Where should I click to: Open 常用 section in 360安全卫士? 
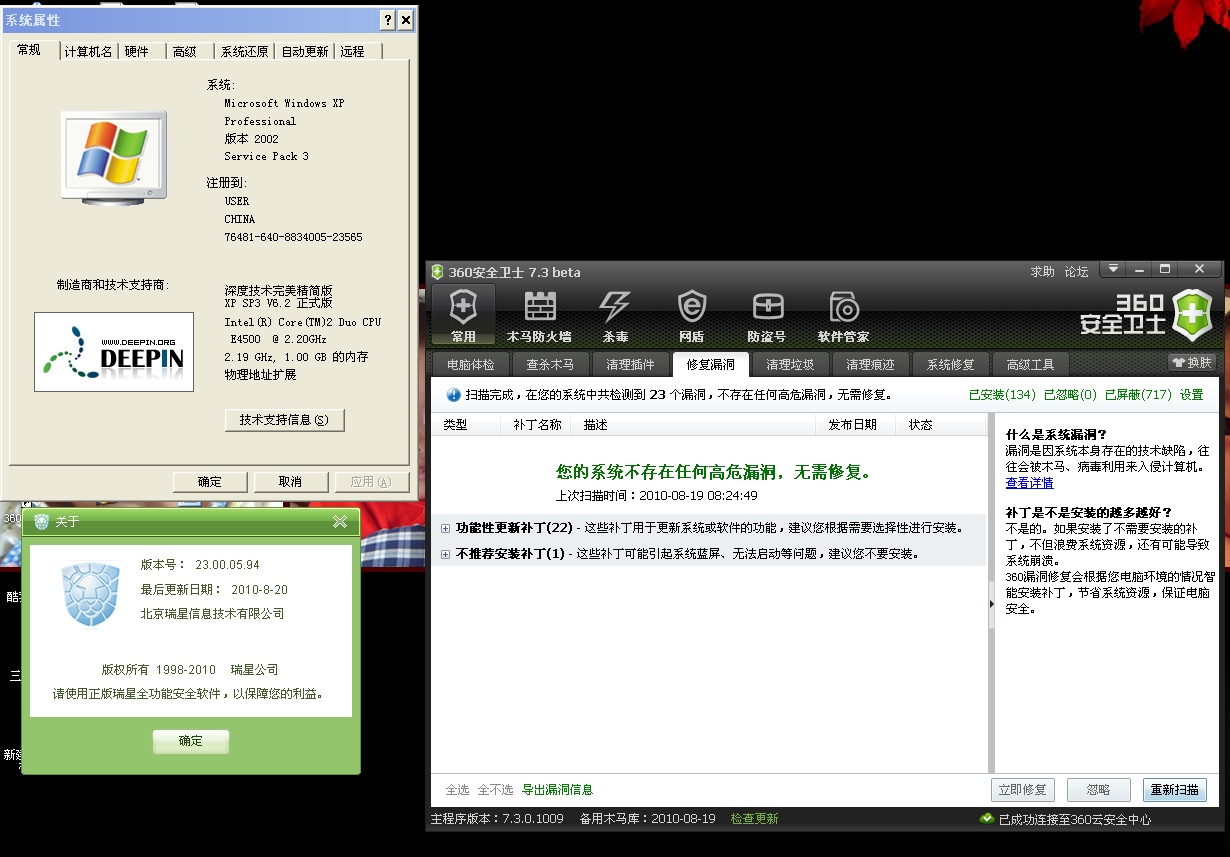(x=463, y=314)
